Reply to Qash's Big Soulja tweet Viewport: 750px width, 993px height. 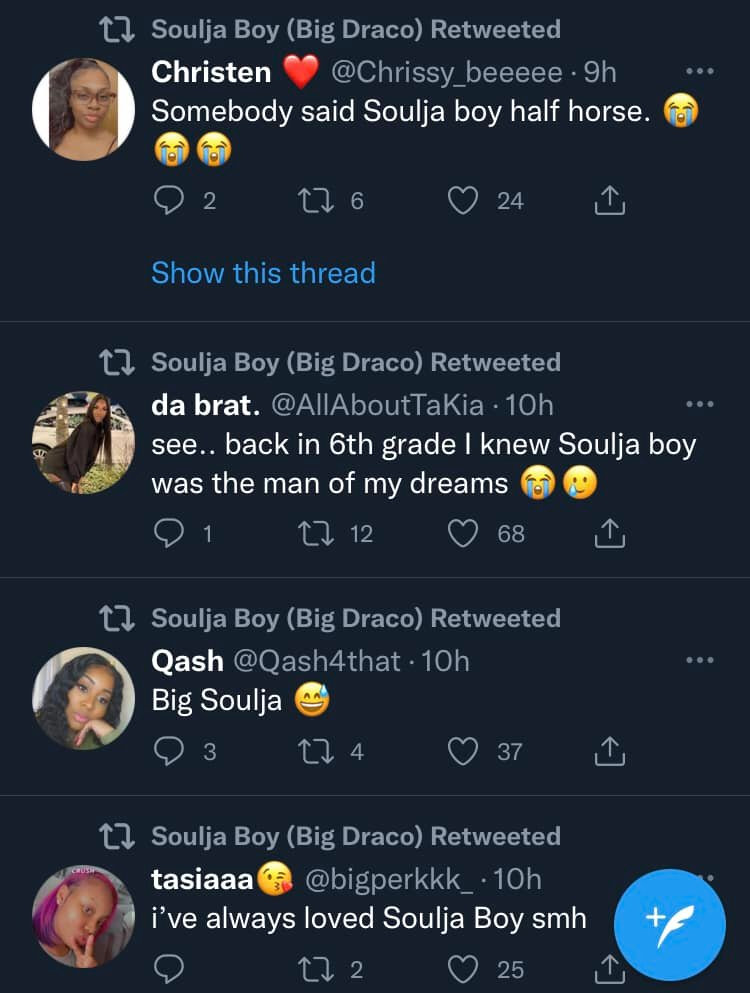[166, 751]
